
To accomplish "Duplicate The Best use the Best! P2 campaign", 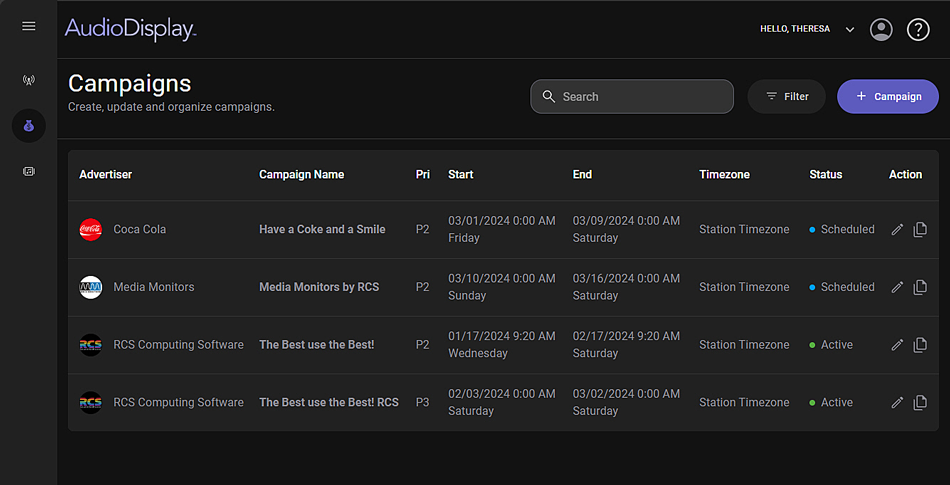I will point(920,345).
